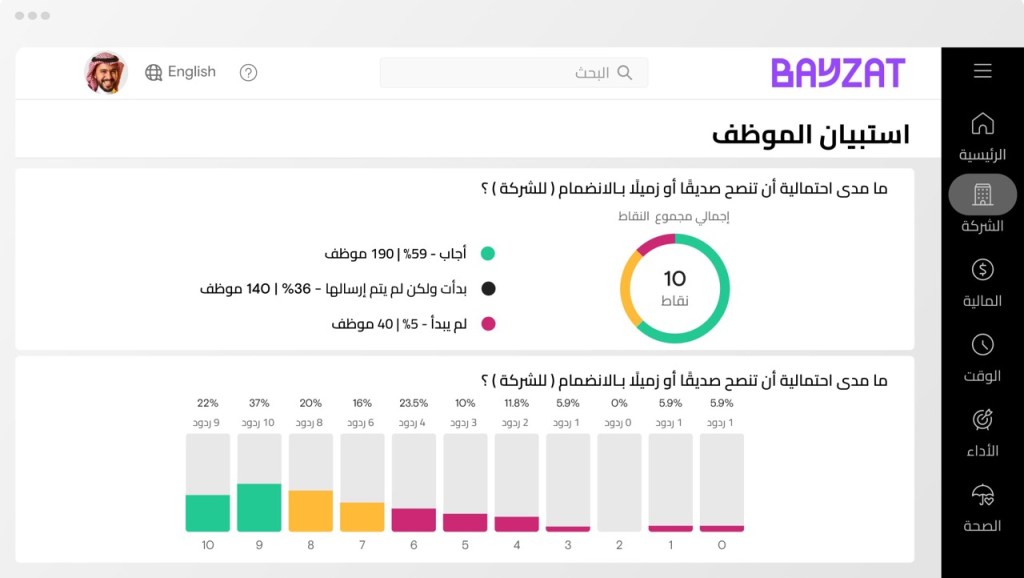Expand the sidebar hamburger menu
The width and height of the screenshot is (1024, 578).
[983, 70]
